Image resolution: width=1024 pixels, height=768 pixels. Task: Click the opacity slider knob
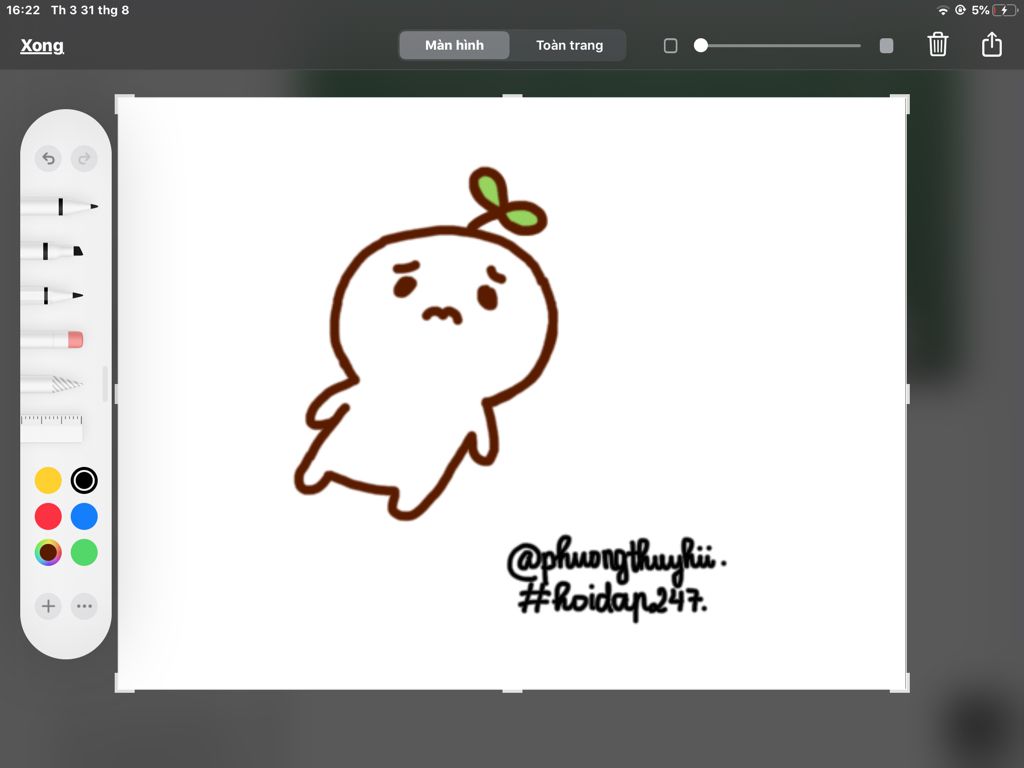point(701,45)
